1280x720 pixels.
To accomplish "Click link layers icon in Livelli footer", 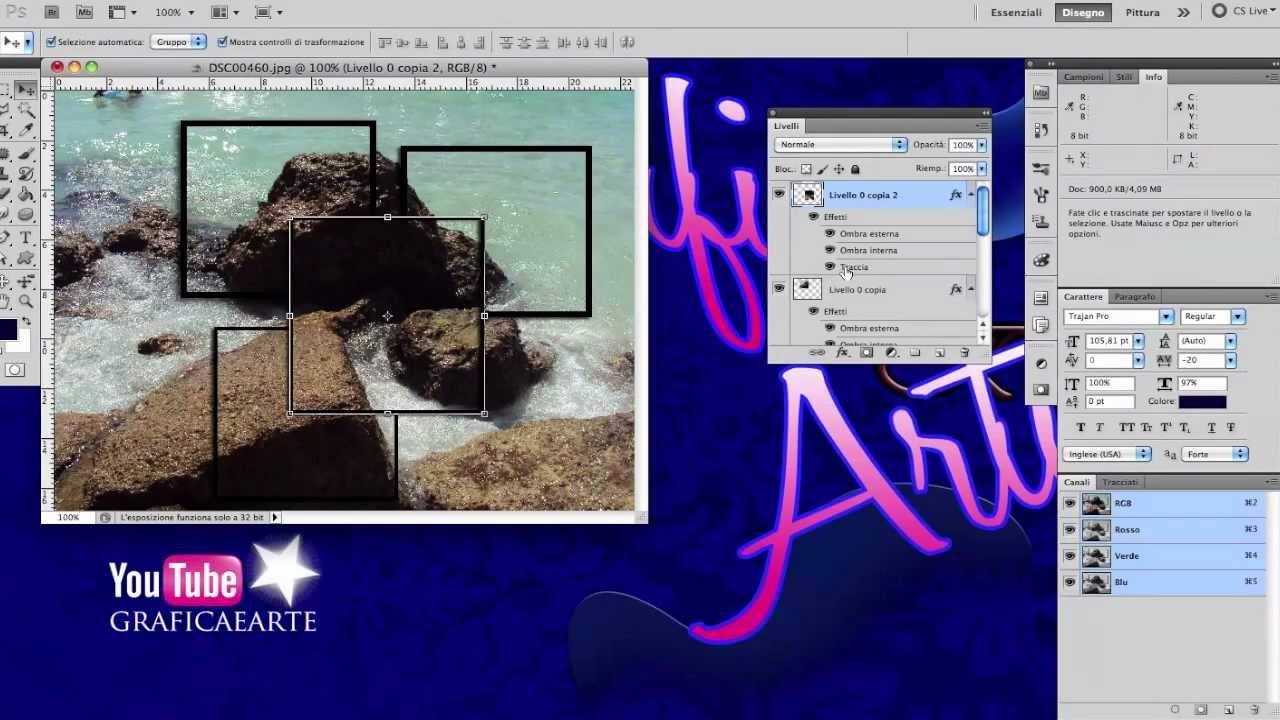I will coord(817,353).
